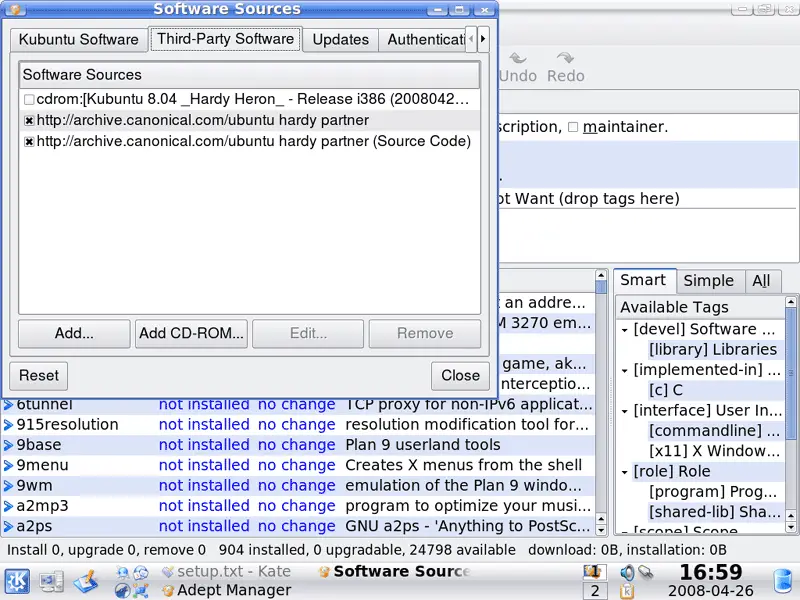Click the tray icon right of the speaker
This screenshot has height=600, width=800.
645,572
